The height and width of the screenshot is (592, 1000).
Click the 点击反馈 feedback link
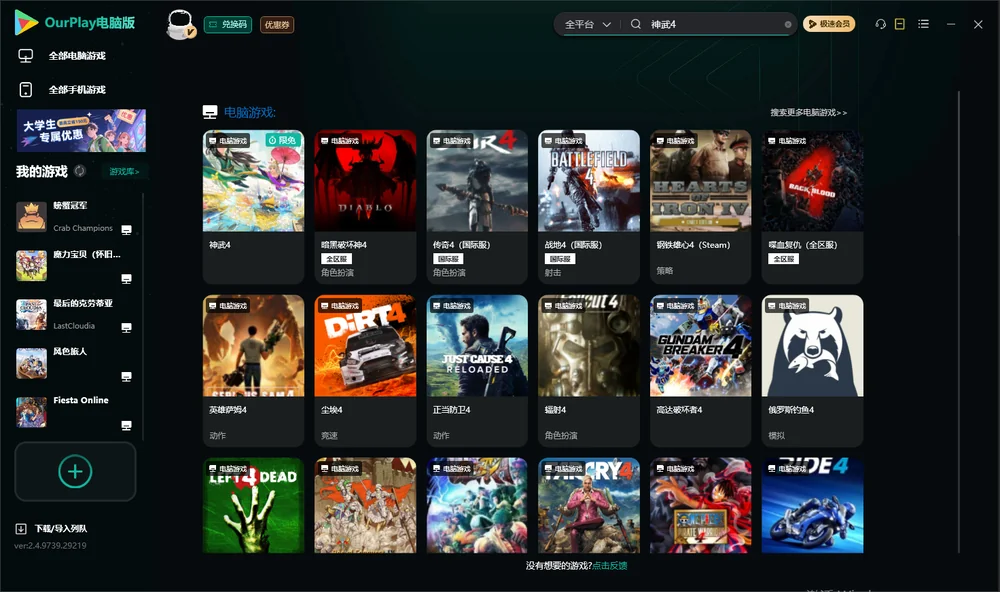click(610, 565)
